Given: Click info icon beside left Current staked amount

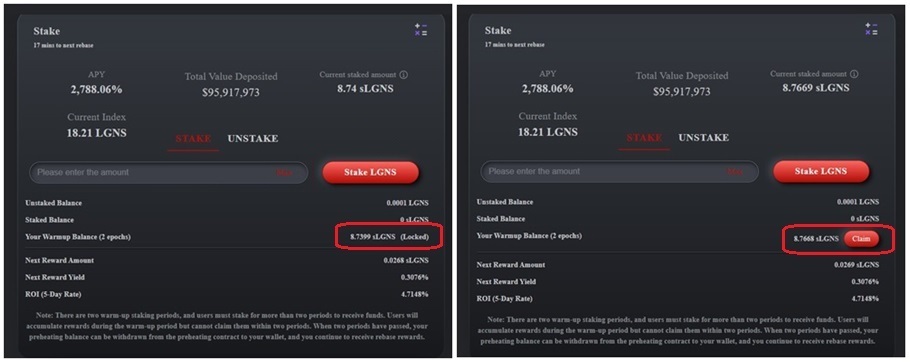Looking at the screenshot, I should coord(404,75).
